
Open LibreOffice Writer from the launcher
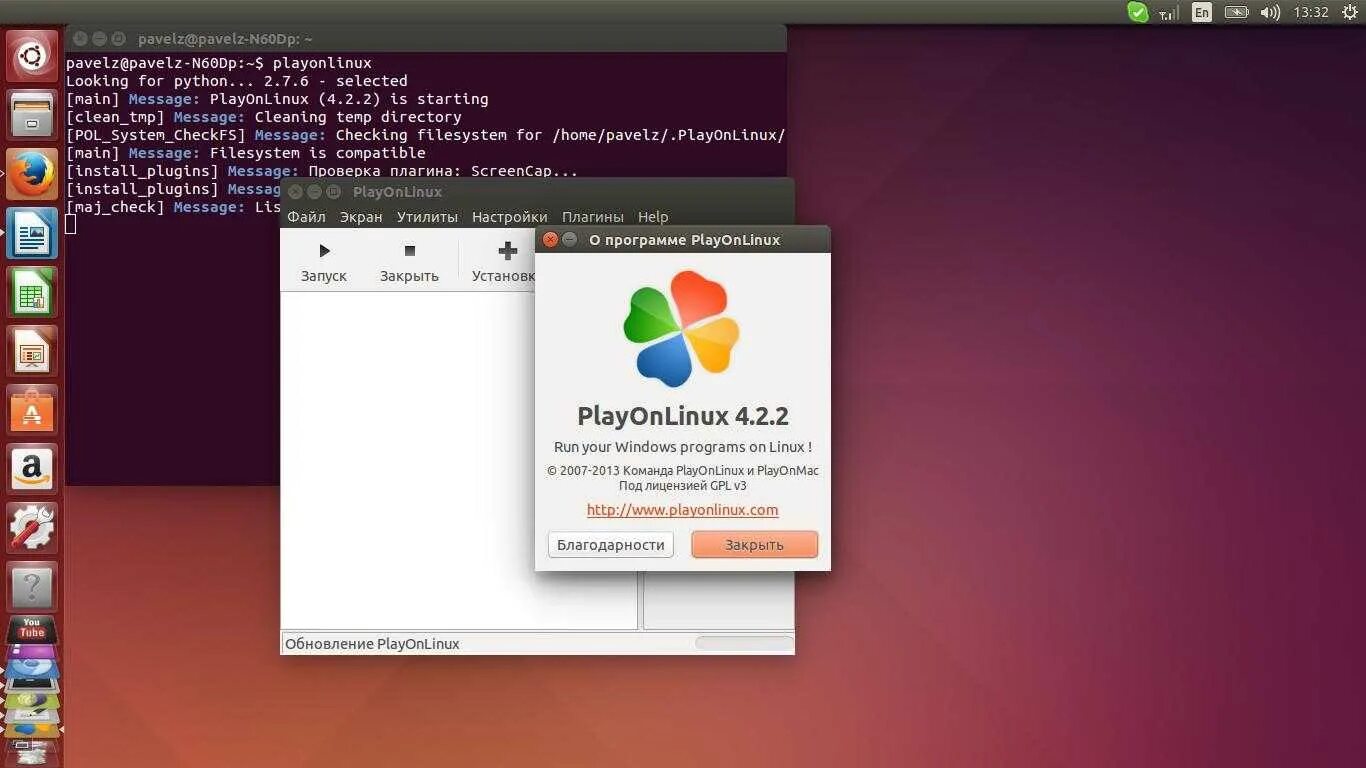32,233
